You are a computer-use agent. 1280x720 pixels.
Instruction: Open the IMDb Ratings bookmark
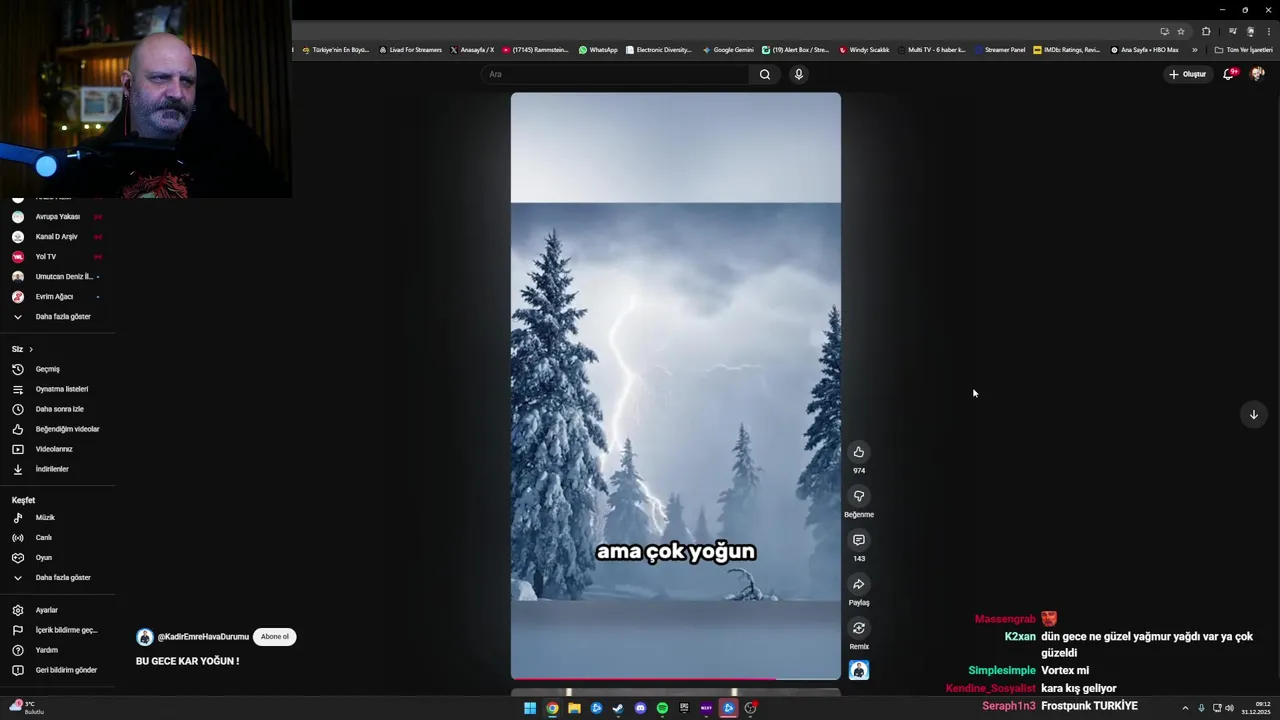coord(1067,50)
